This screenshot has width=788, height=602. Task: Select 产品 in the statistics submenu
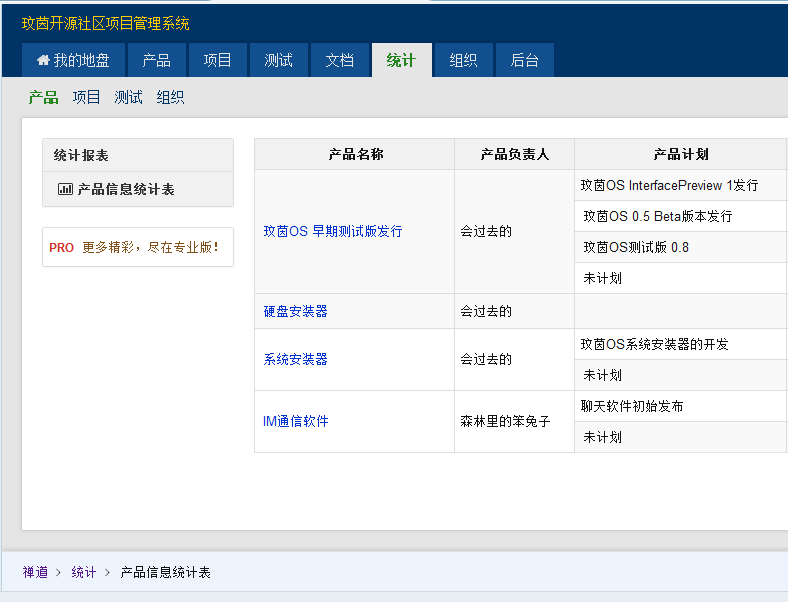[43, 97]
